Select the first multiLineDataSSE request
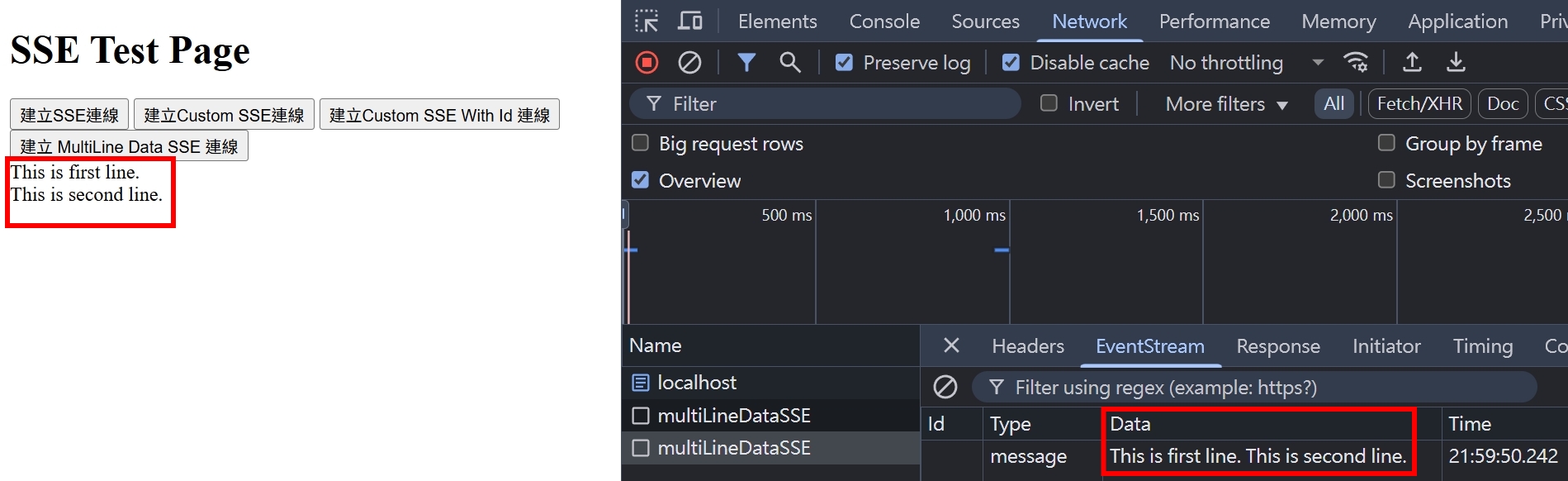Image resolution: width=1568 pixels, height=481 pixels. [770, 416]
